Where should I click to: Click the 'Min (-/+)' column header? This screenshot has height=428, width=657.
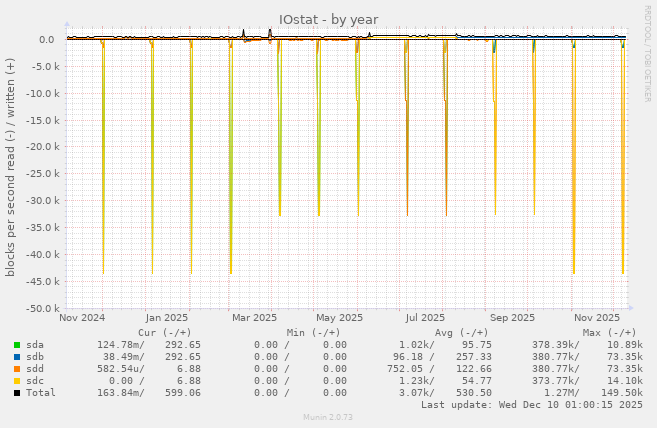pos(312,332)
